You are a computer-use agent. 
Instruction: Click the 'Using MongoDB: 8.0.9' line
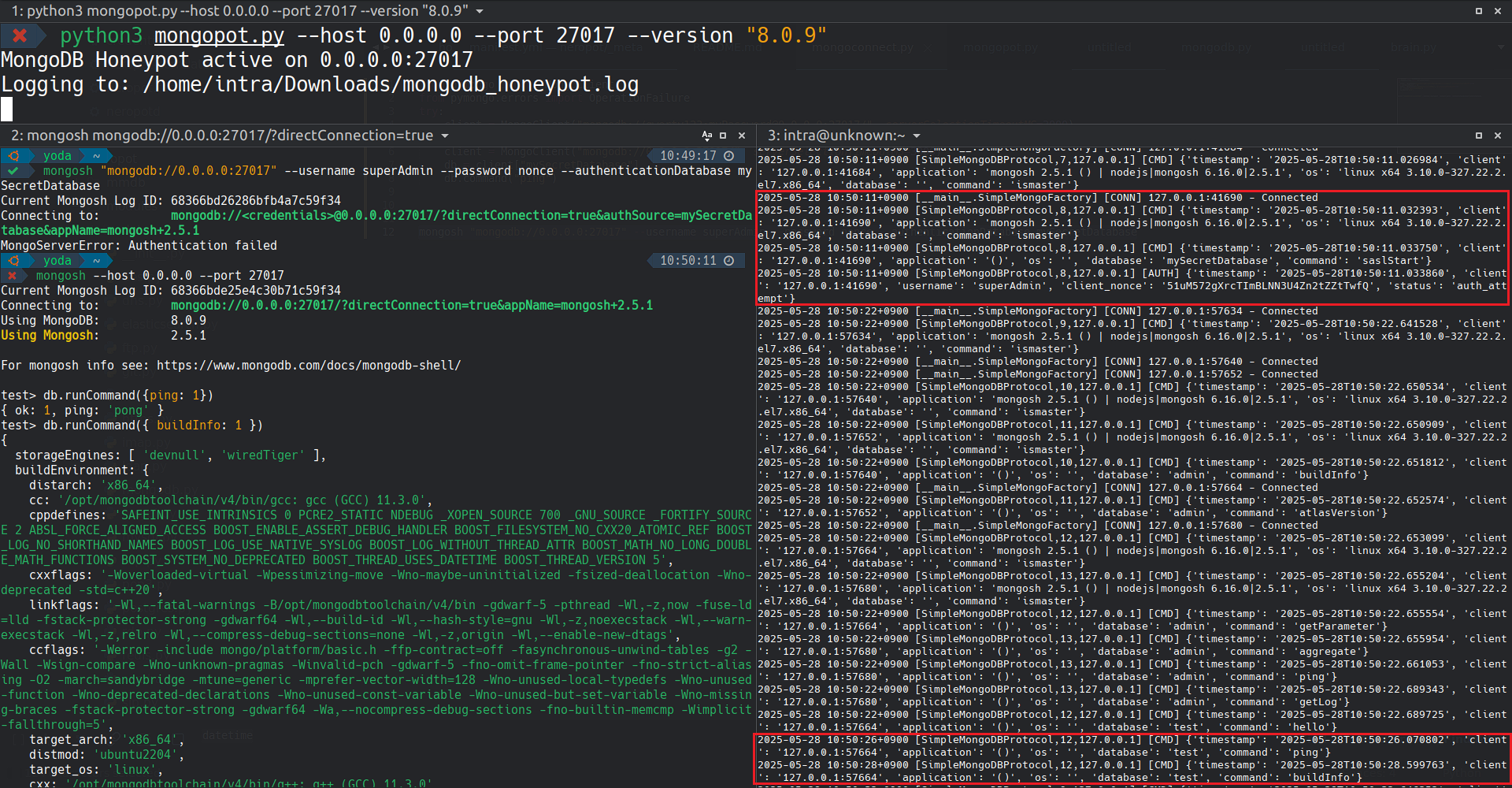click(103, 321)
